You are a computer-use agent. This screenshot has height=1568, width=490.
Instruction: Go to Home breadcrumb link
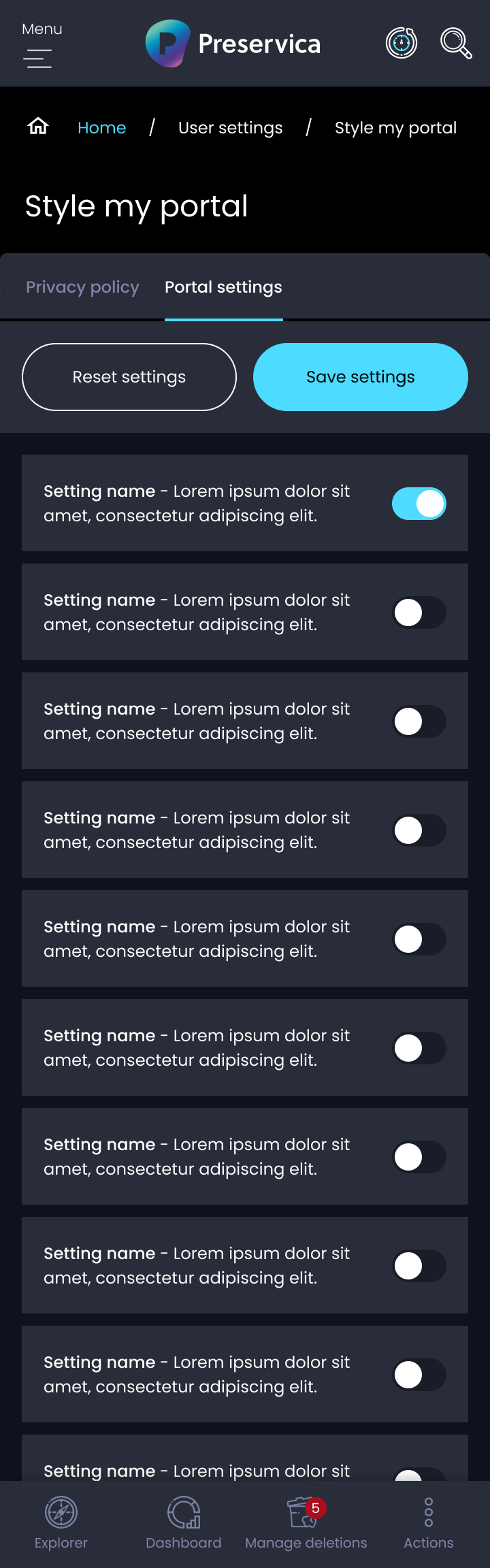(102, 128)
